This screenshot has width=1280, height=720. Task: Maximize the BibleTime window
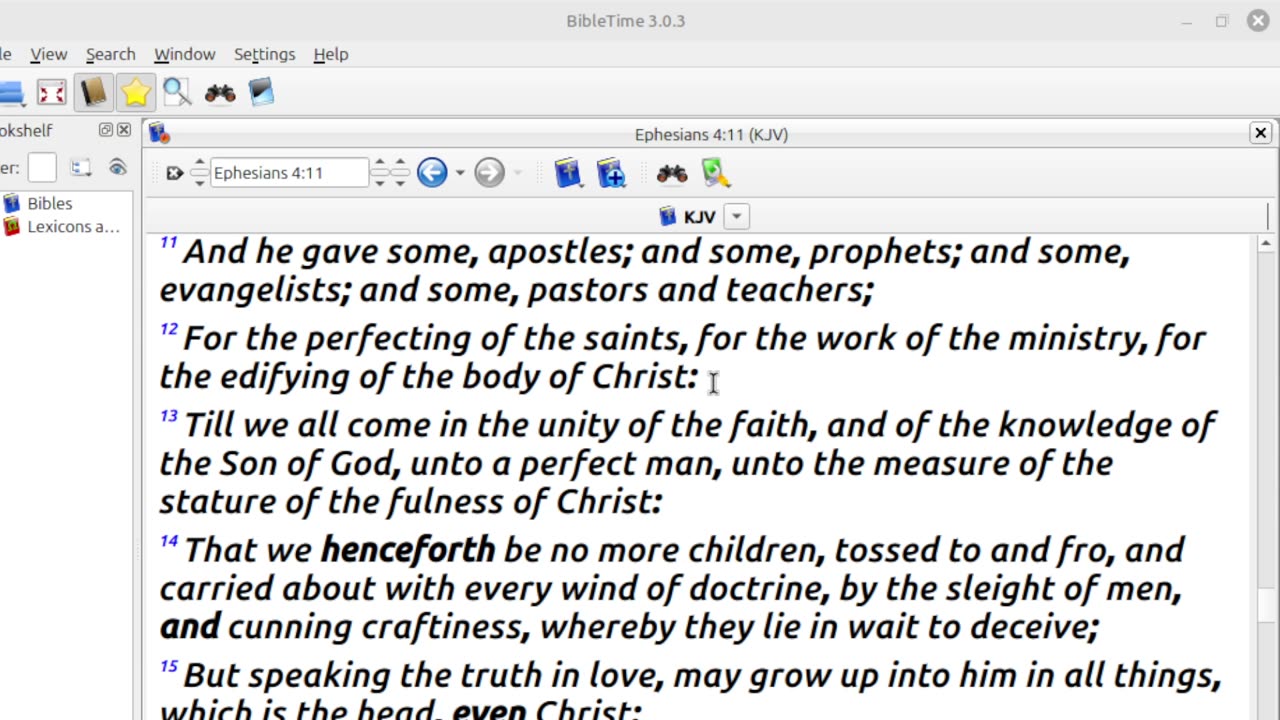point(1222,21)
